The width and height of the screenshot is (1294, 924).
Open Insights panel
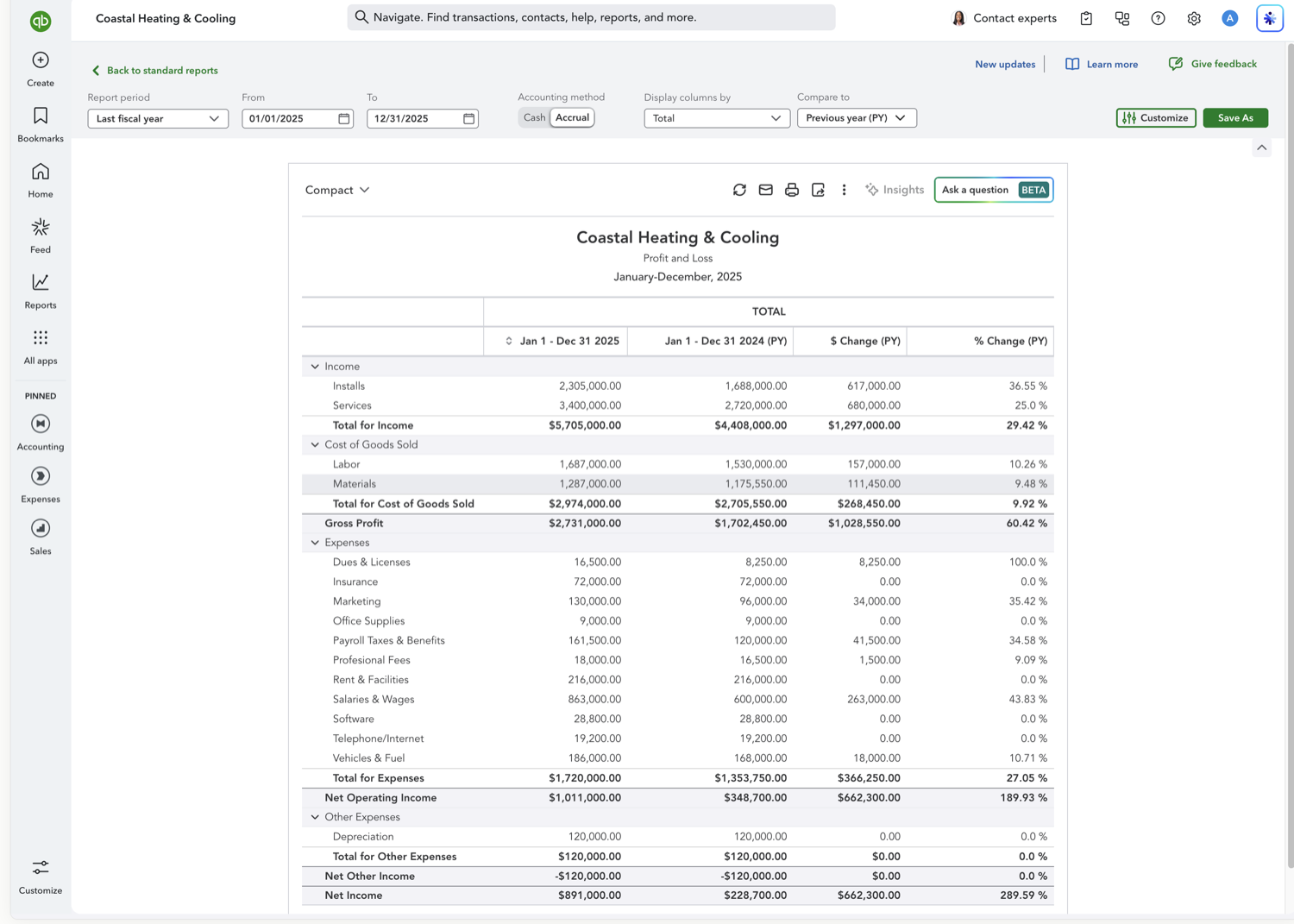click(x=895, y=190)
